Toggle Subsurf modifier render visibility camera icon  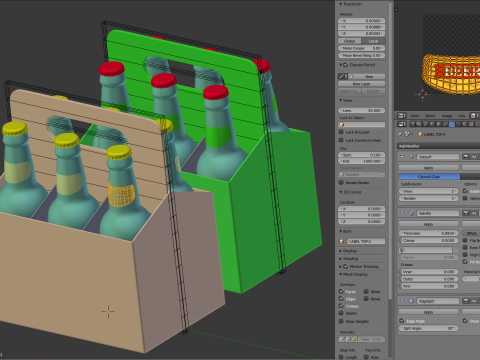pyautogui.click(x=466, y=156)
